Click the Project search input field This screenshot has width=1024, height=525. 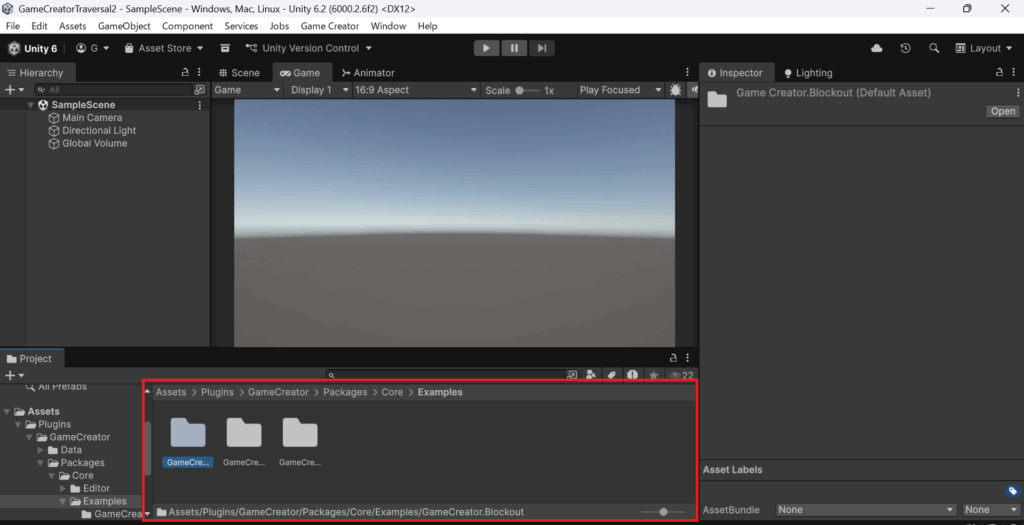pos(450,375)
